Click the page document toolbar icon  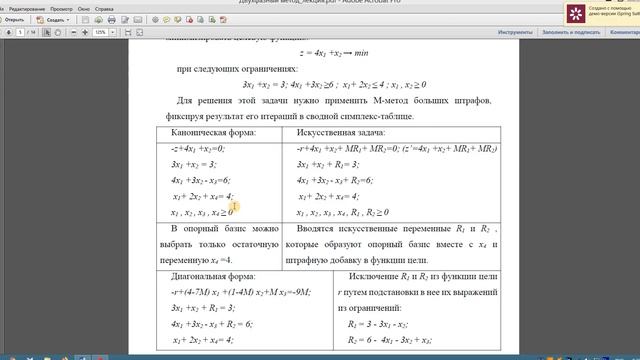(200, 20)
